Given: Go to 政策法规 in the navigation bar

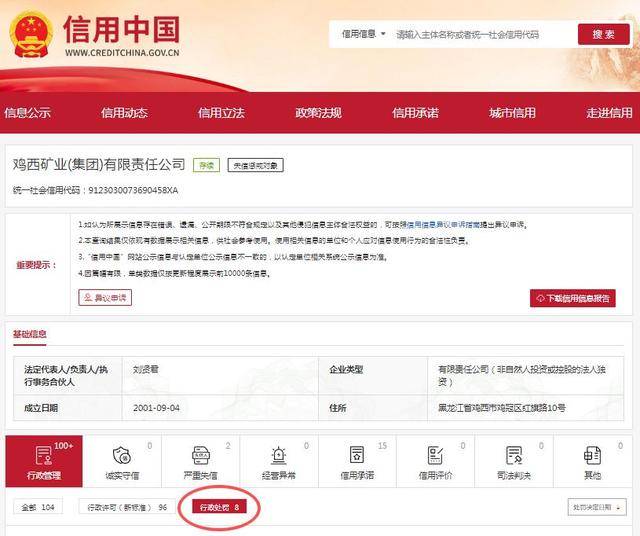Looking at the screenshot, I should click(318, 113).
